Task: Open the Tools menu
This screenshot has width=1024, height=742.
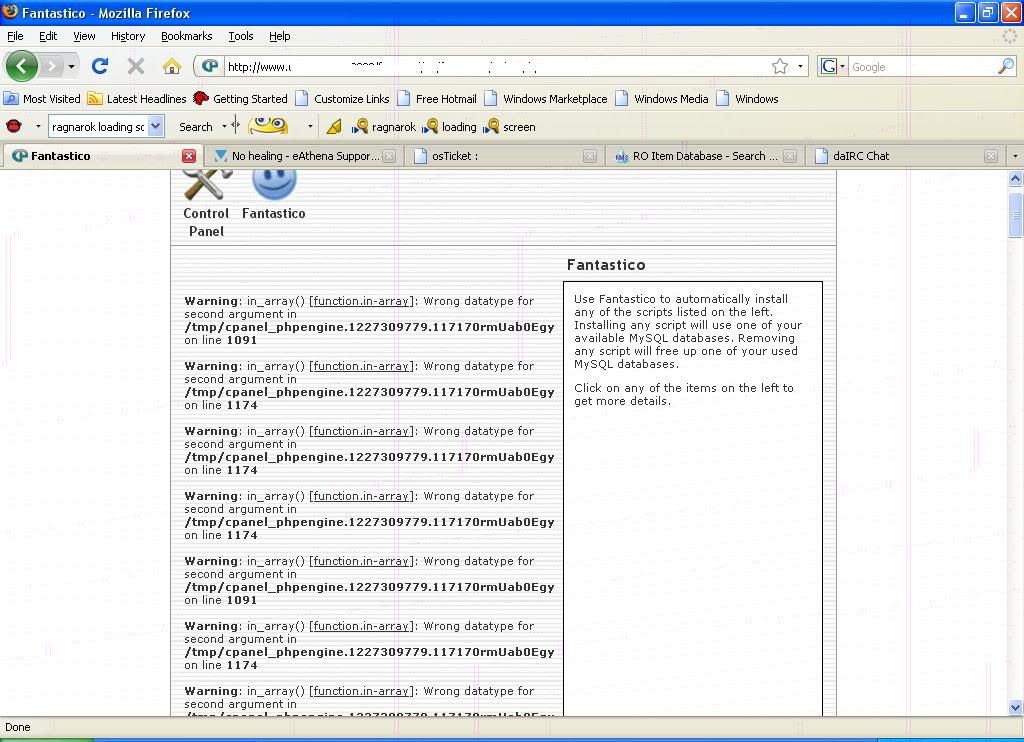Action: [x=240, y=36]
